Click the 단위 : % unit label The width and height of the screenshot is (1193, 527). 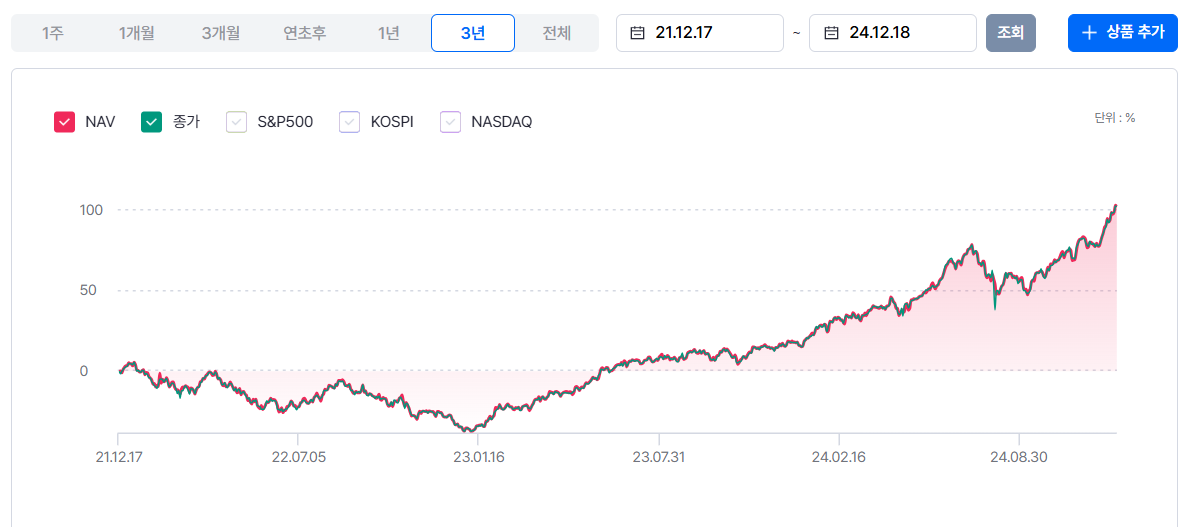1115,118
